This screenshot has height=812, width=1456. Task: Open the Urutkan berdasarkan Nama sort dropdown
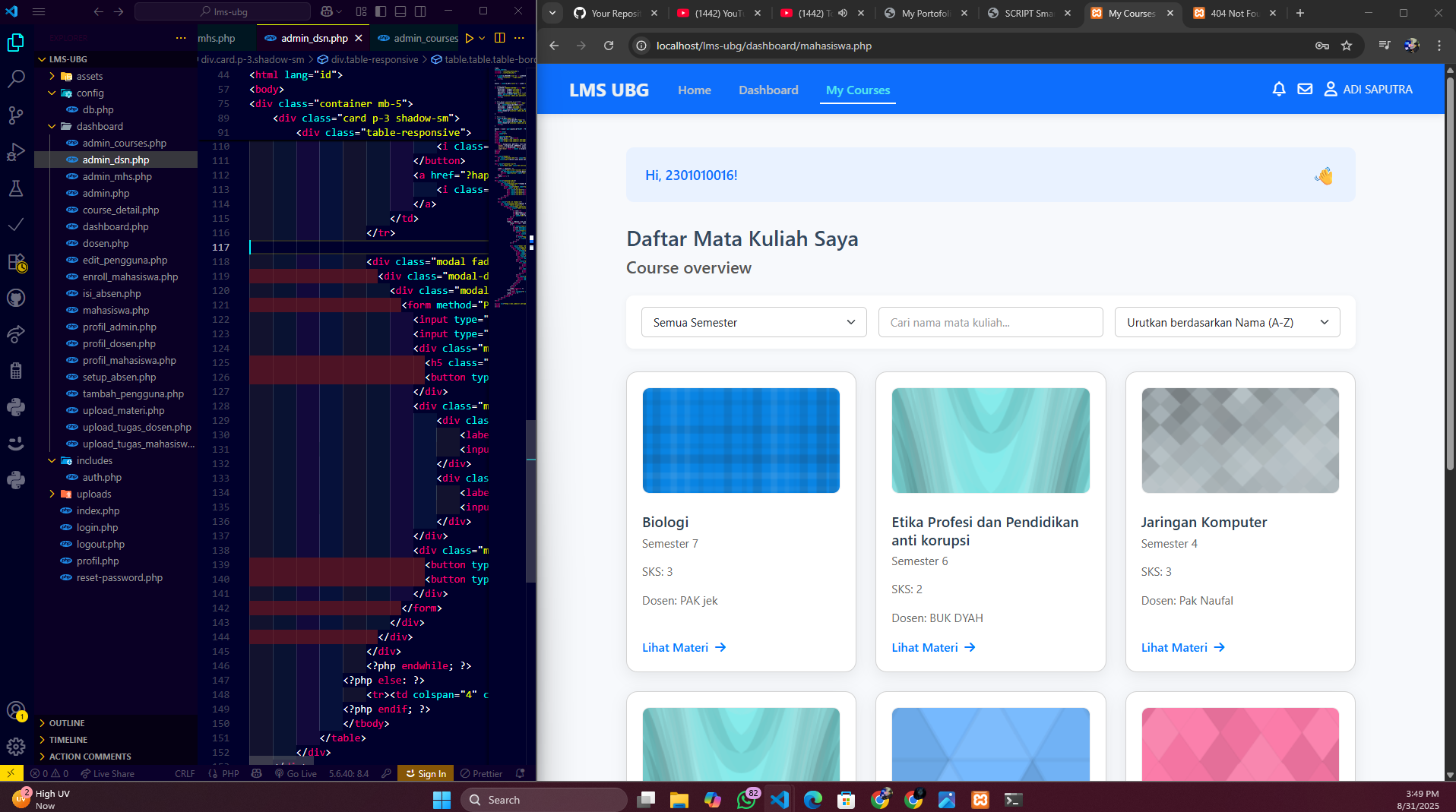coord(1227,322)
